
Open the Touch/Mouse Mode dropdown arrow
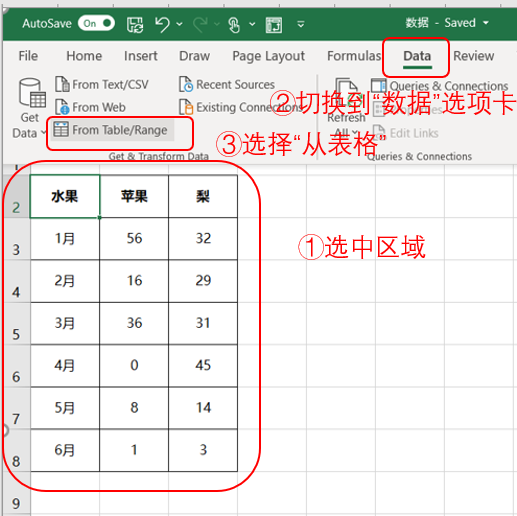pos(252,24)
